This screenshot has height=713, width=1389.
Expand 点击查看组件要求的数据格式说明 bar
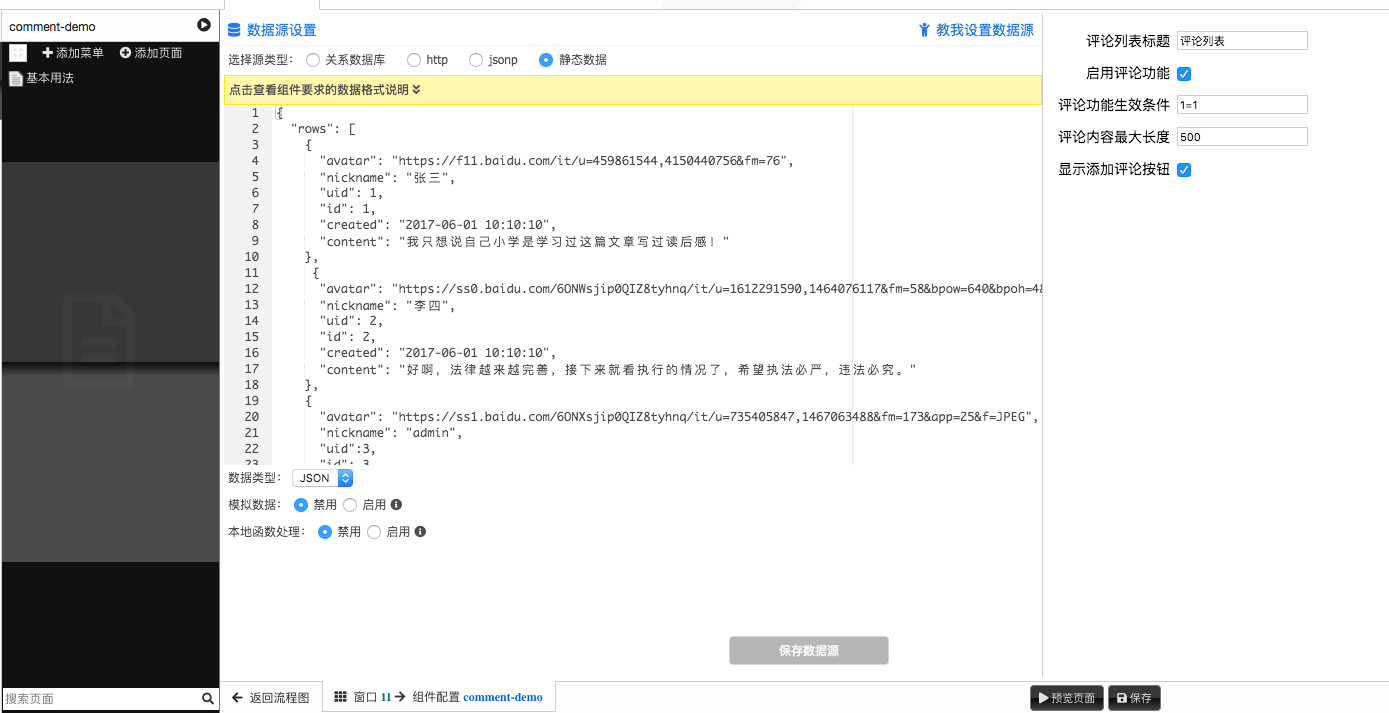(325, 90)
